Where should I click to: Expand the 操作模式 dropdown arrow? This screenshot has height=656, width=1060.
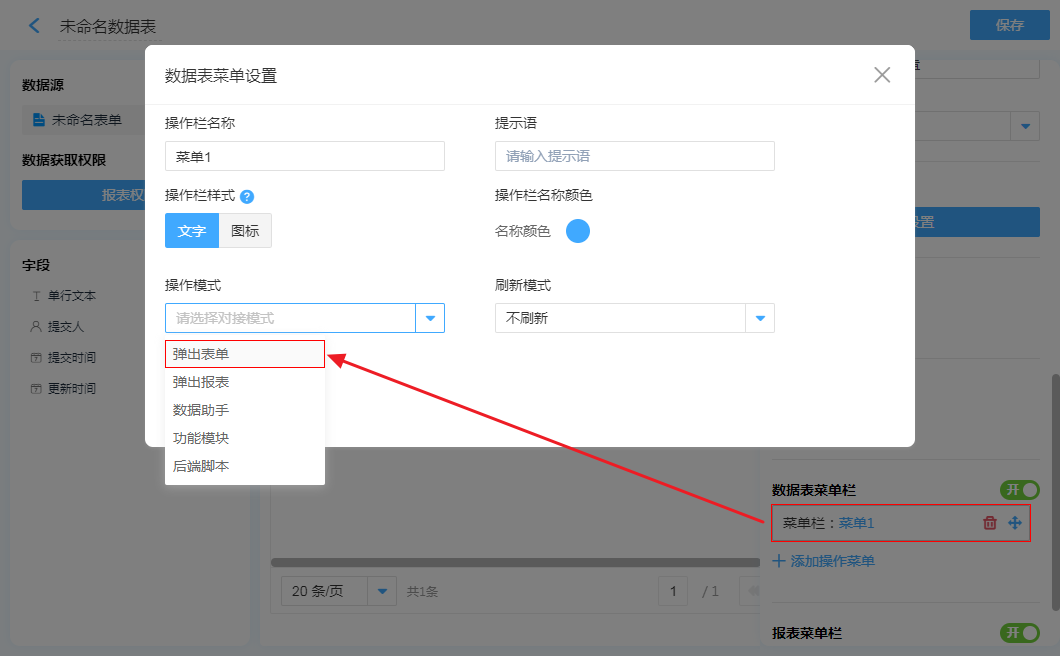[430, 318]
